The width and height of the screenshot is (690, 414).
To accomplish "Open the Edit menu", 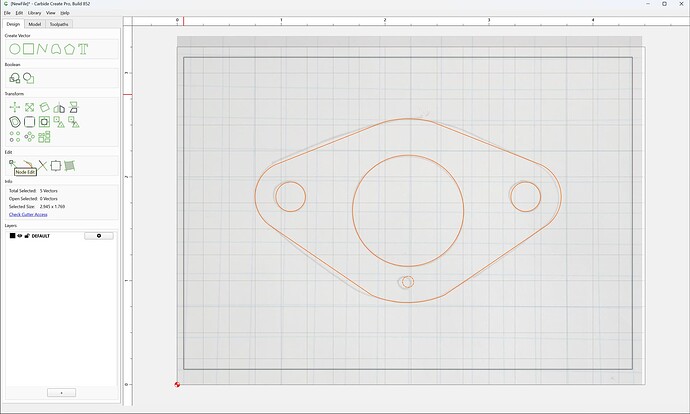I will click(x=19, y=13).
